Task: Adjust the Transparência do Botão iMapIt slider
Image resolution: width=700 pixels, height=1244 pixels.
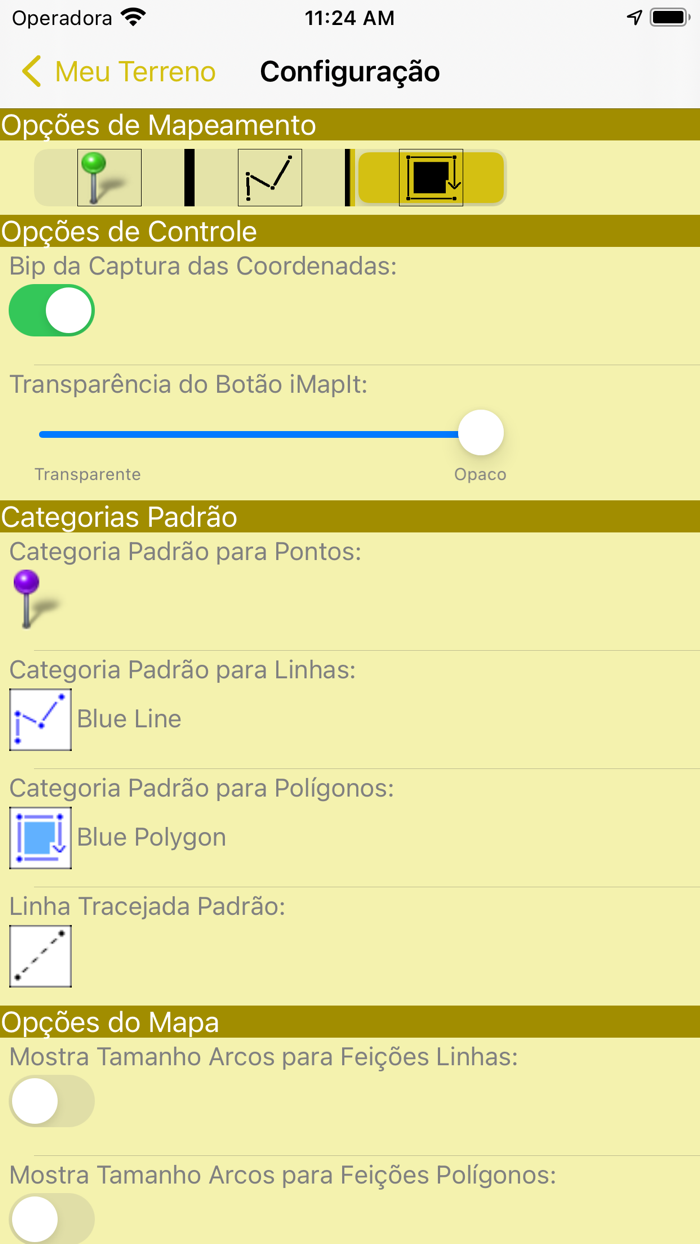Action: pyautogui.click(x=481, y=432)
